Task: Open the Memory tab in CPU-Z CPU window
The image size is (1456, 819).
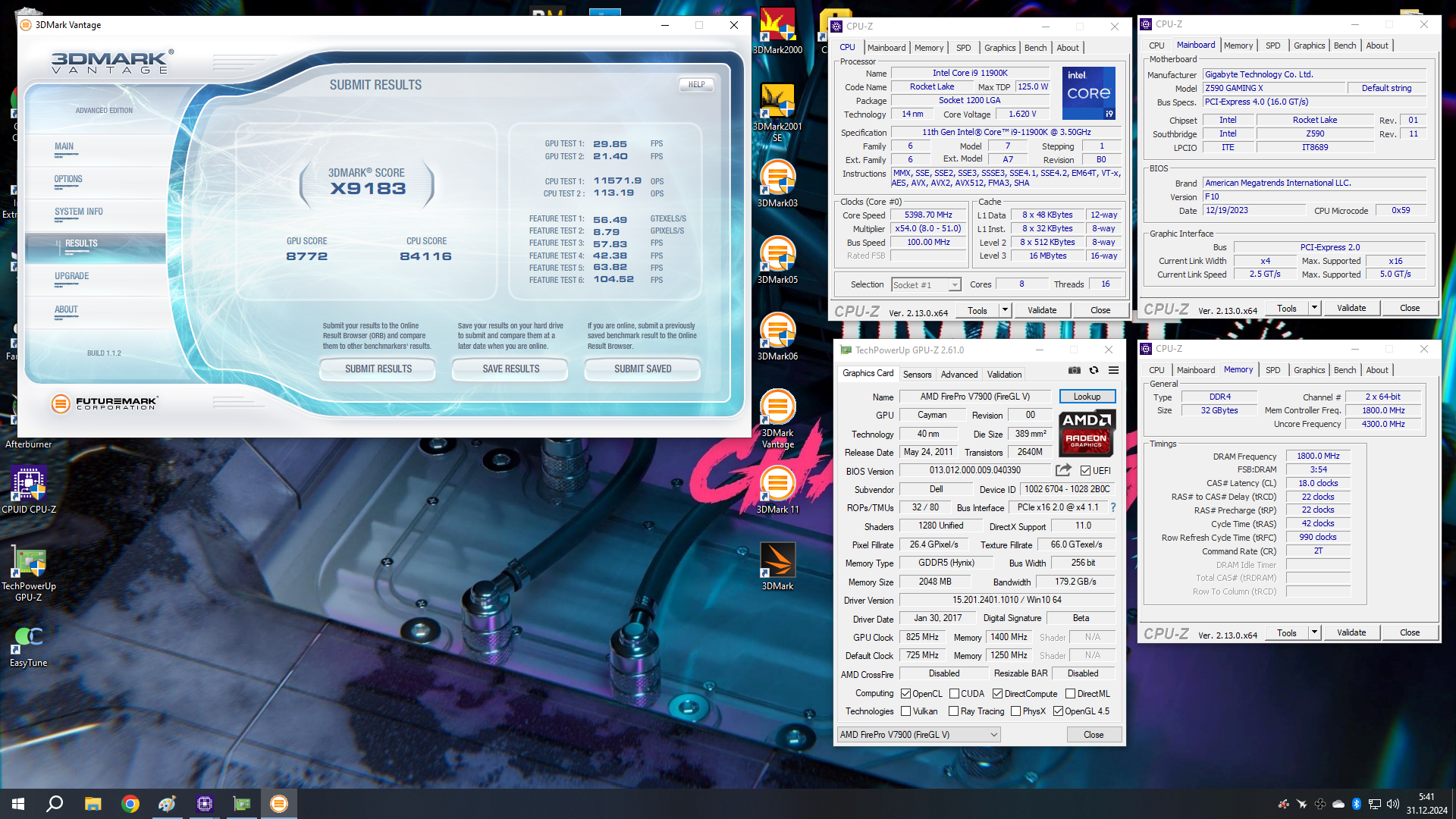Action: click(928, 48)
